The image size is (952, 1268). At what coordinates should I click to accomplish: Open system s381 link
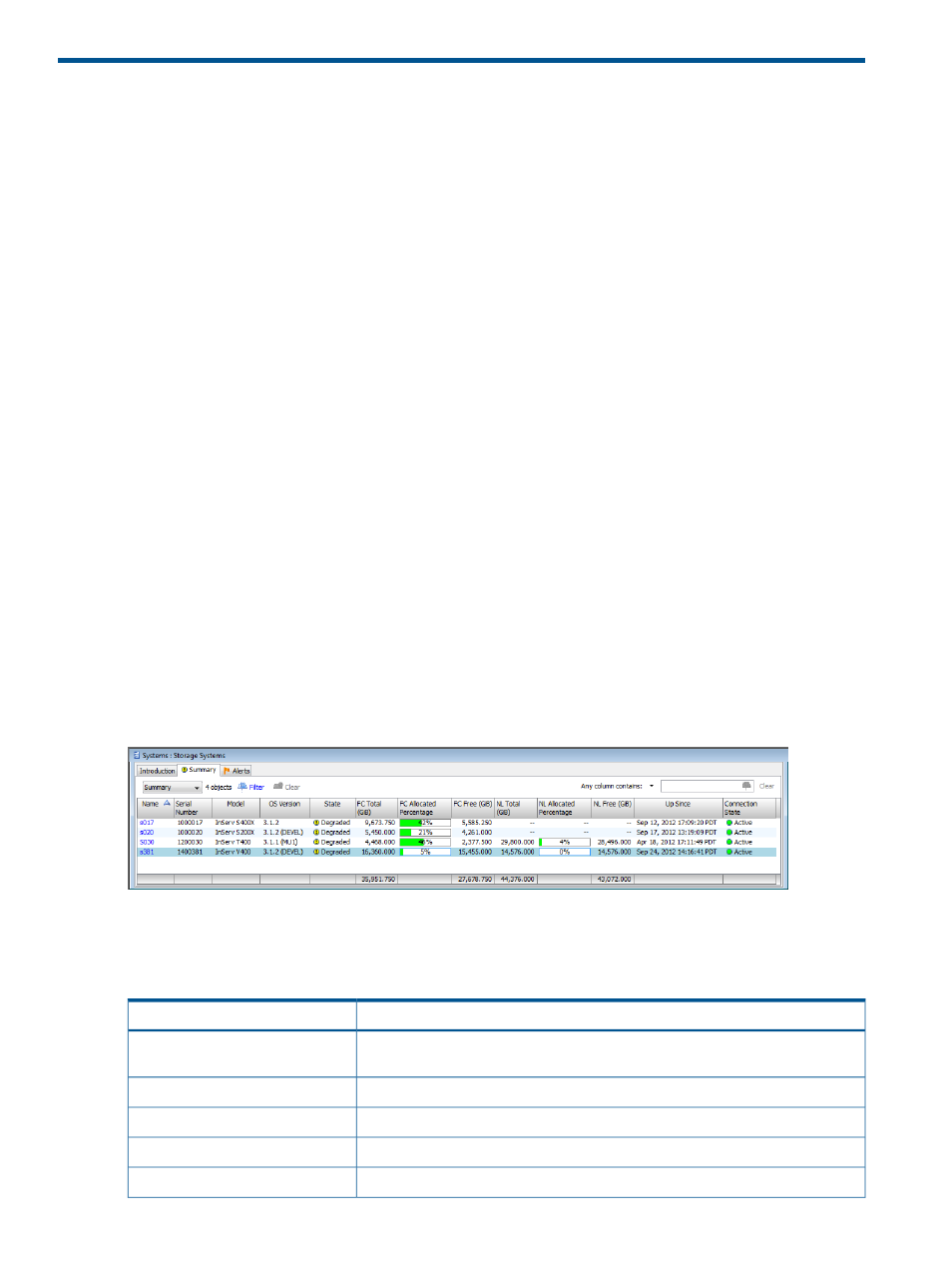[x=147, y=853]
